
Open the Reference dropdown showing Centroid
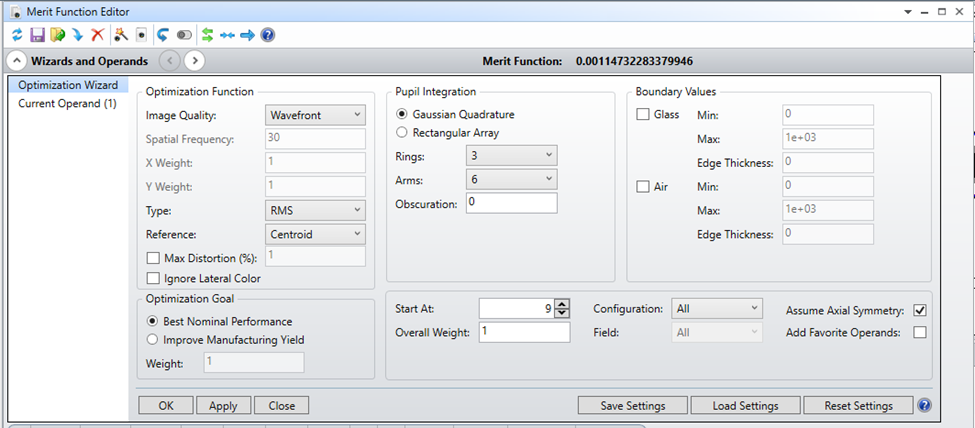315,235
